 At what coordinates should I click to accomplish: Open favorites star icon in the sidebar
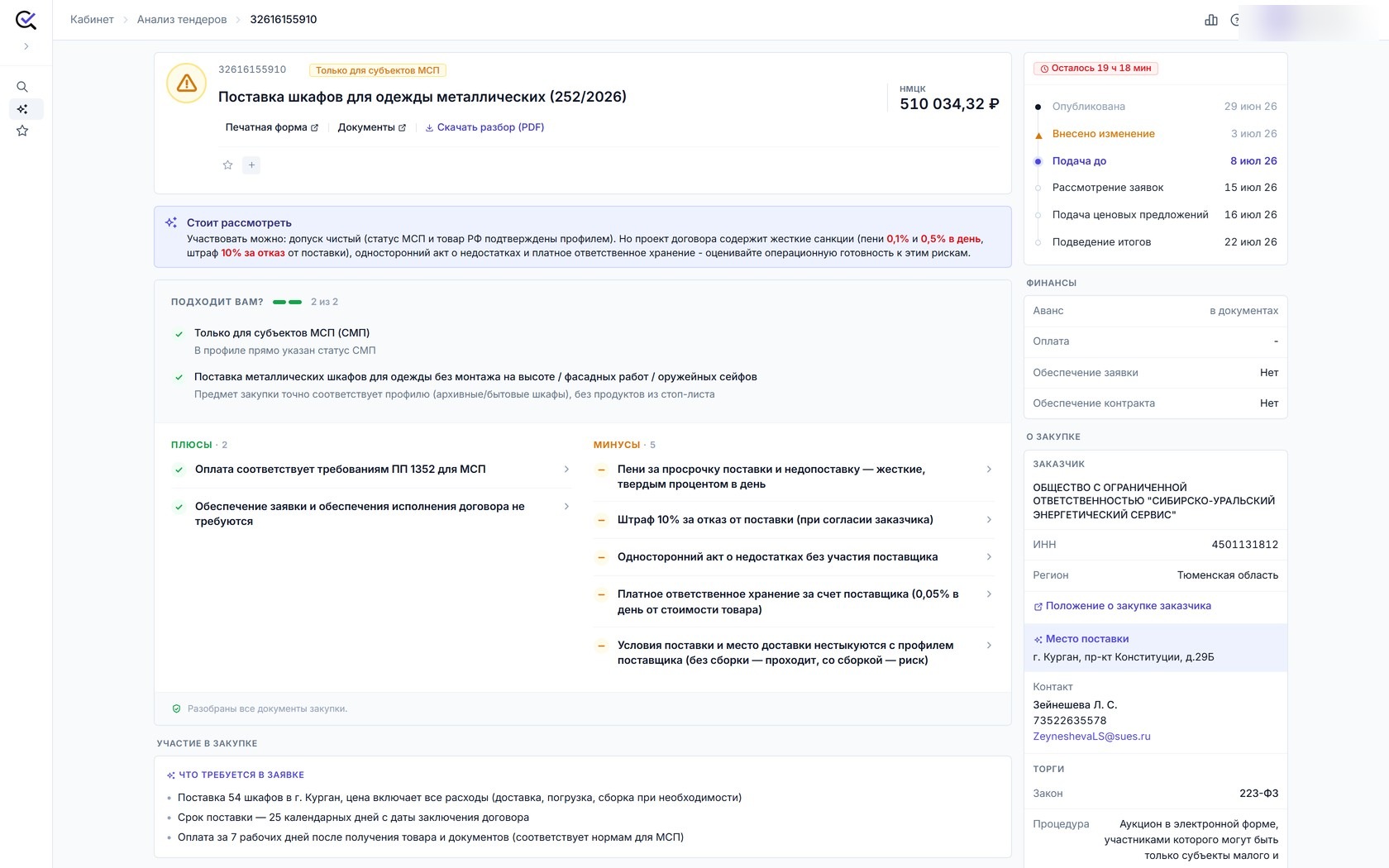22,131
